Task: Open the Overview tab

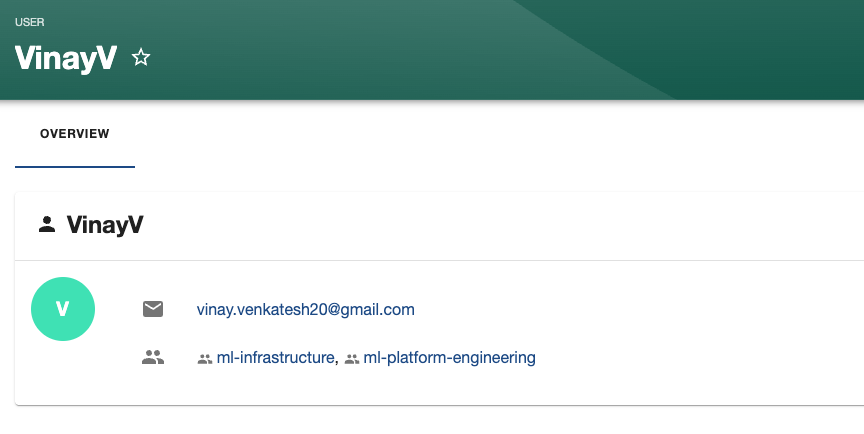Action: [x=75, y=134]
